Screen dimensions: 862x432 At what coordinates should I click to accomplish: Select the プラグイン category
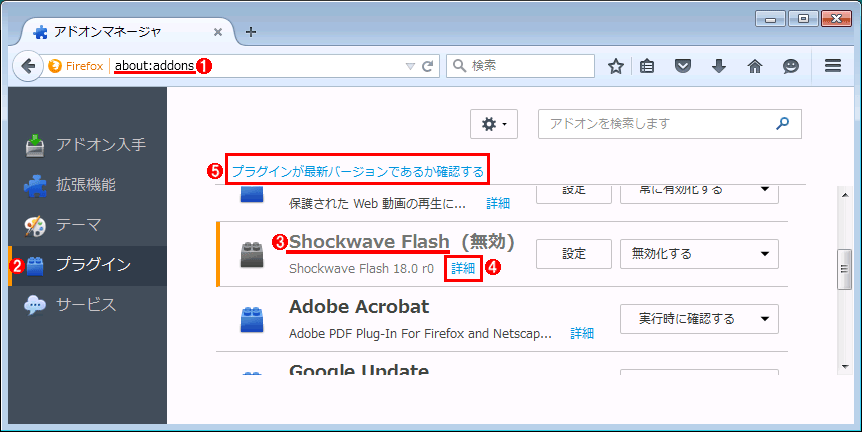pos(87,265)
